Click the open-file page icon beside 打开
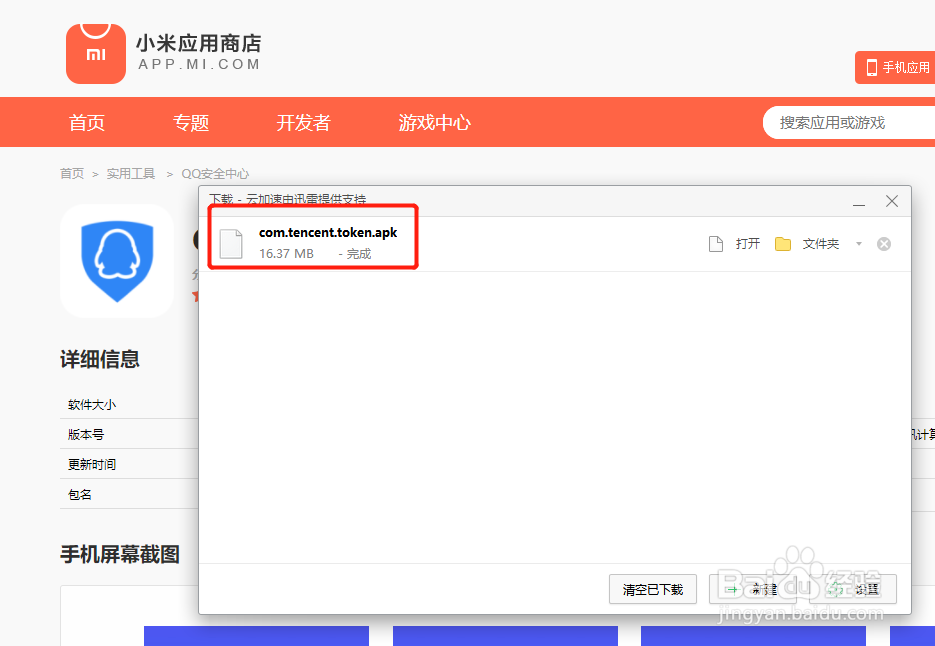Image resolution: width=935 pixels, height=646 pixels. point(716,243)
